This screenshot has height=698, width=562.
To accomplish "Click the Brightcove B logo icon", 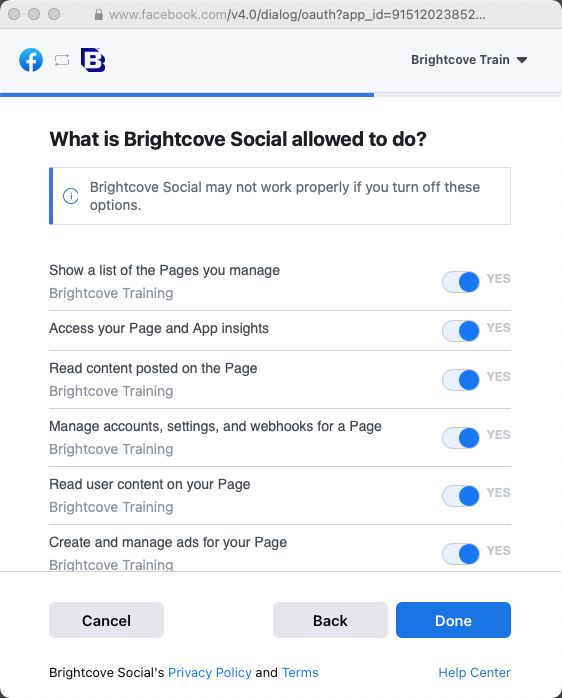I will pos(93,60).
